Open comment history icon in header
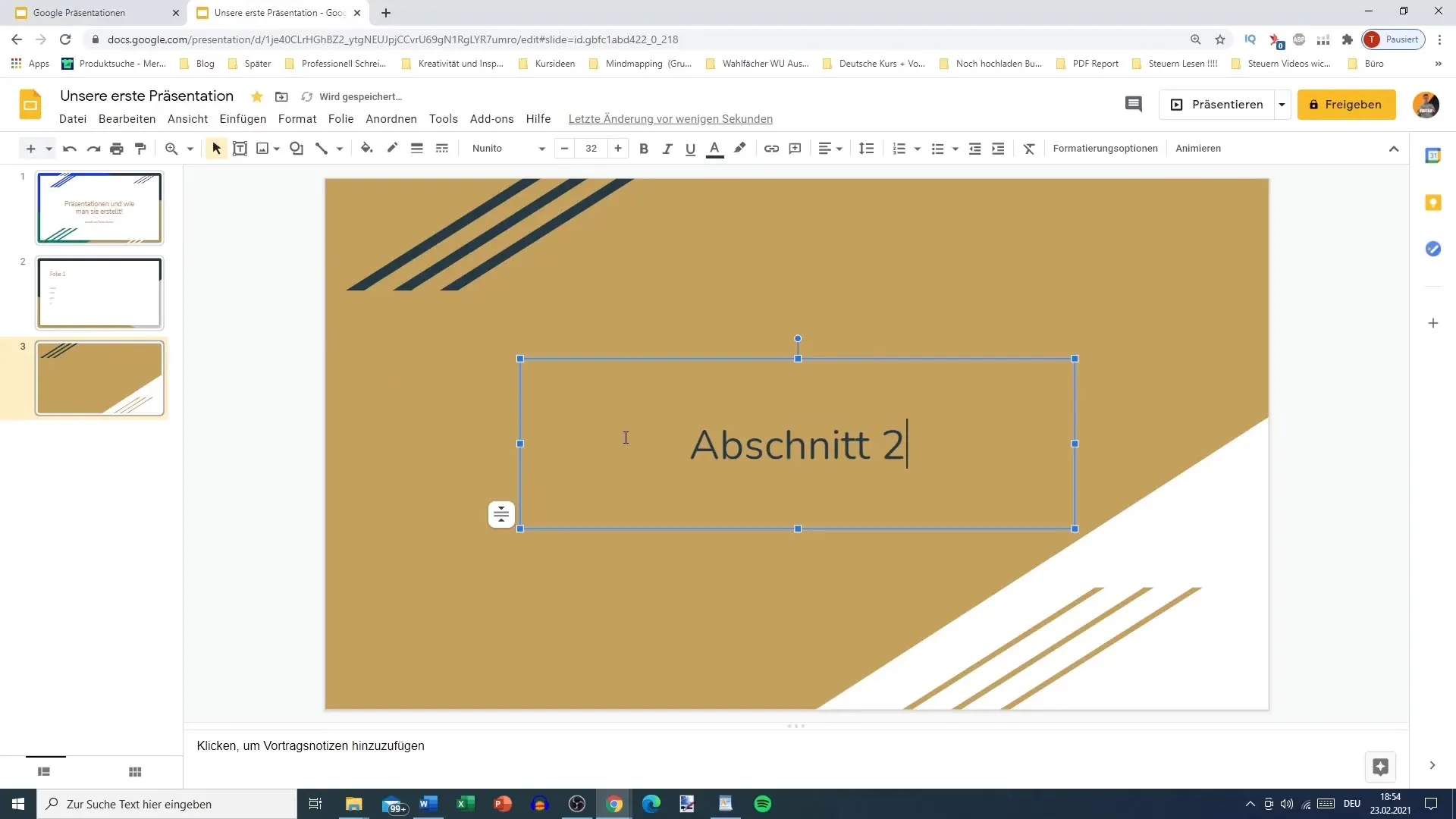The height and width of the screenshot is (819, 1456). 1133,105
